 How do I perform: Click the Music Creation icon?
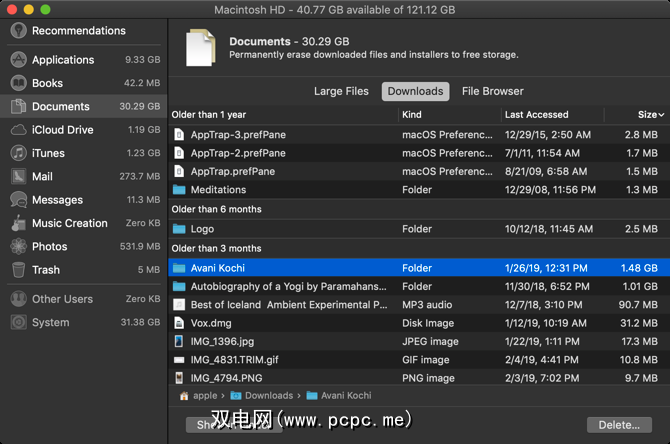tap(18, 223)
